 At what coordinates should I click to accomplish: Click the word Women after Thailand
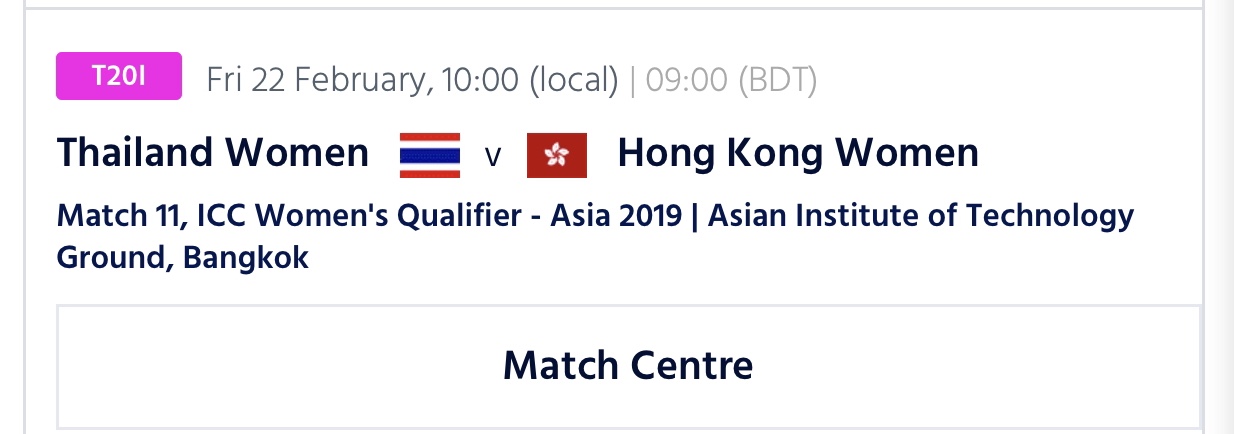coord(297,153)
